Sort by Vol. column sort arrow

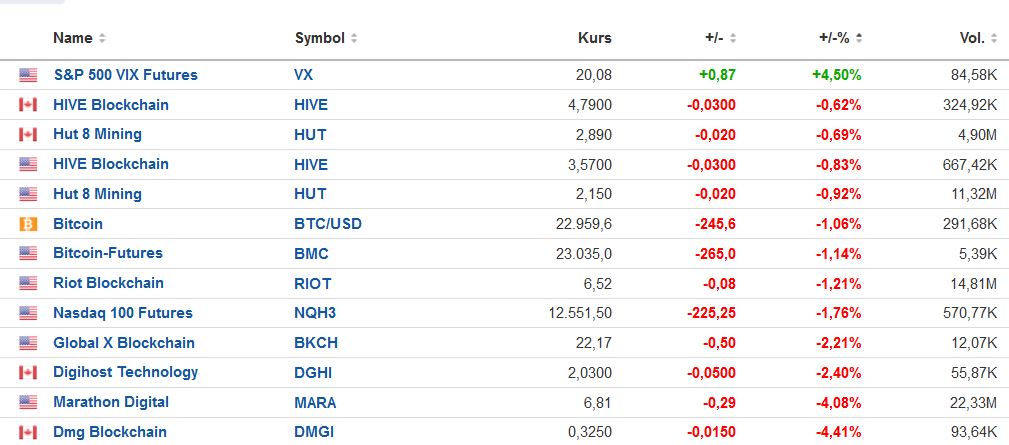pos(993,39)
